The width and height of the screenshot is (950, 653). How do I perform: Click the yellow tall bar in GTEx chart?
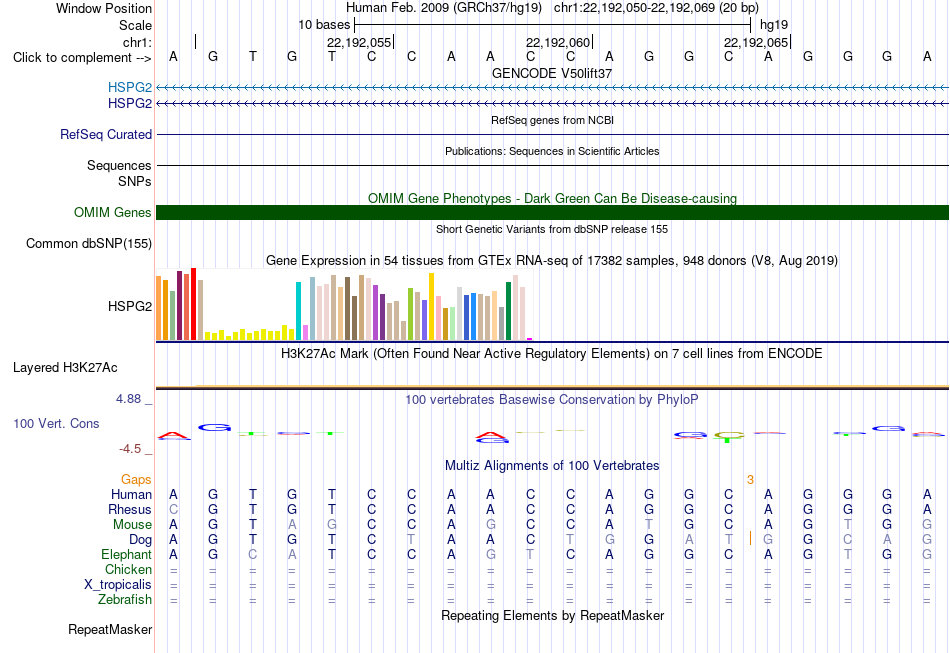coord(431,307)
